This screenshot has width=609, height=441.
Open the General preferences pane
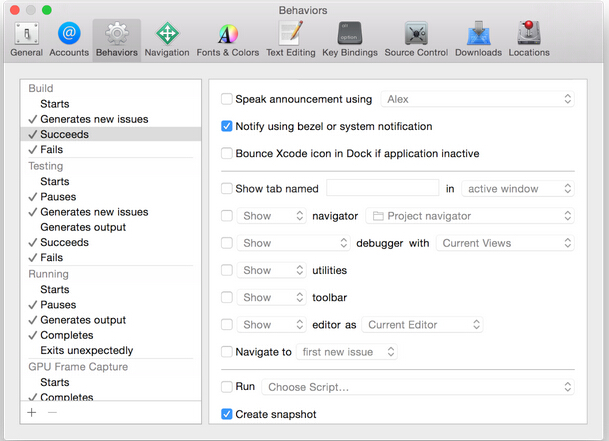[26, 38]
